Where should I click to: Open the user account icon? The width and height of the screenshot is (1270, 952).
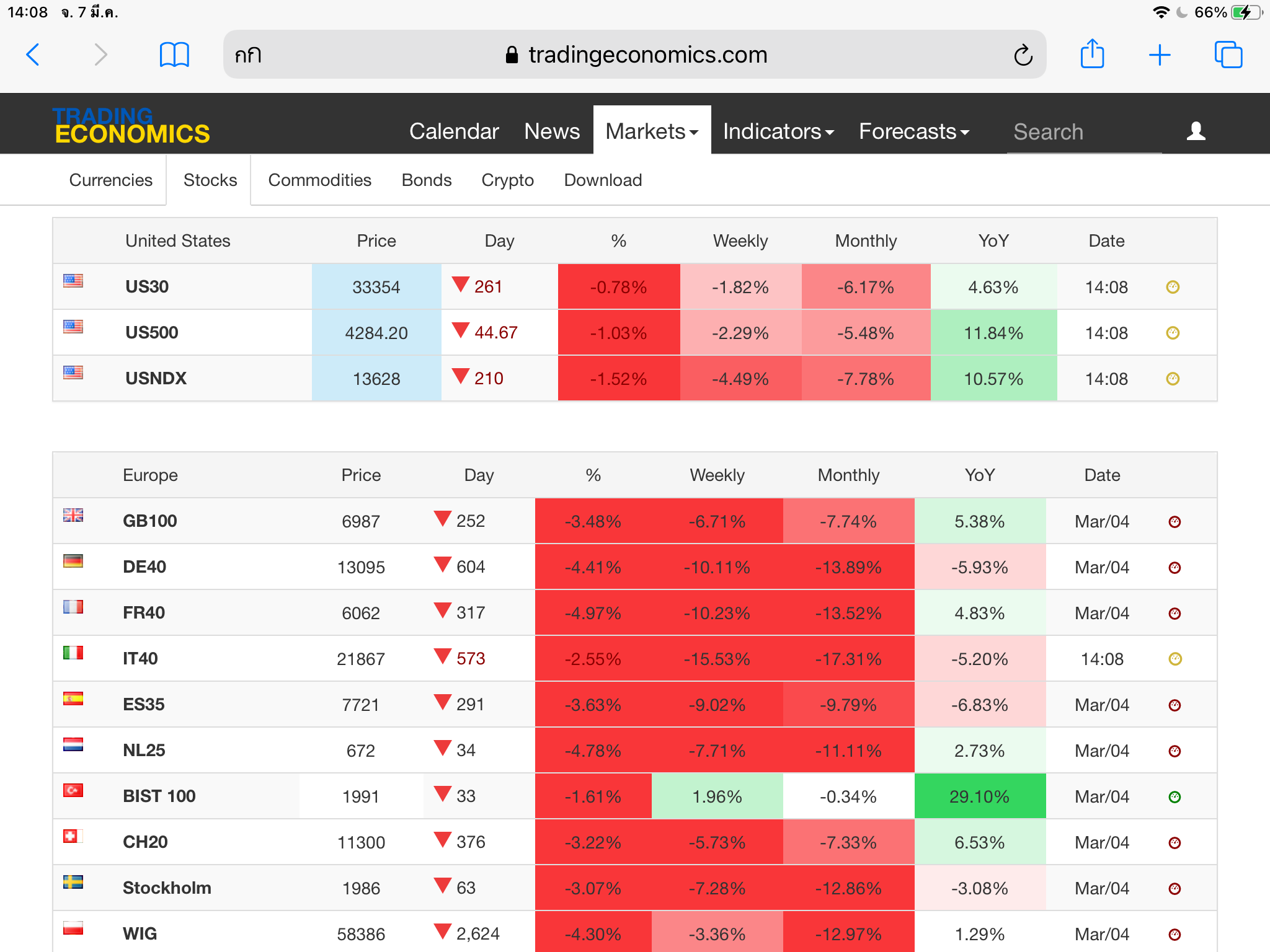(1196, 131)
